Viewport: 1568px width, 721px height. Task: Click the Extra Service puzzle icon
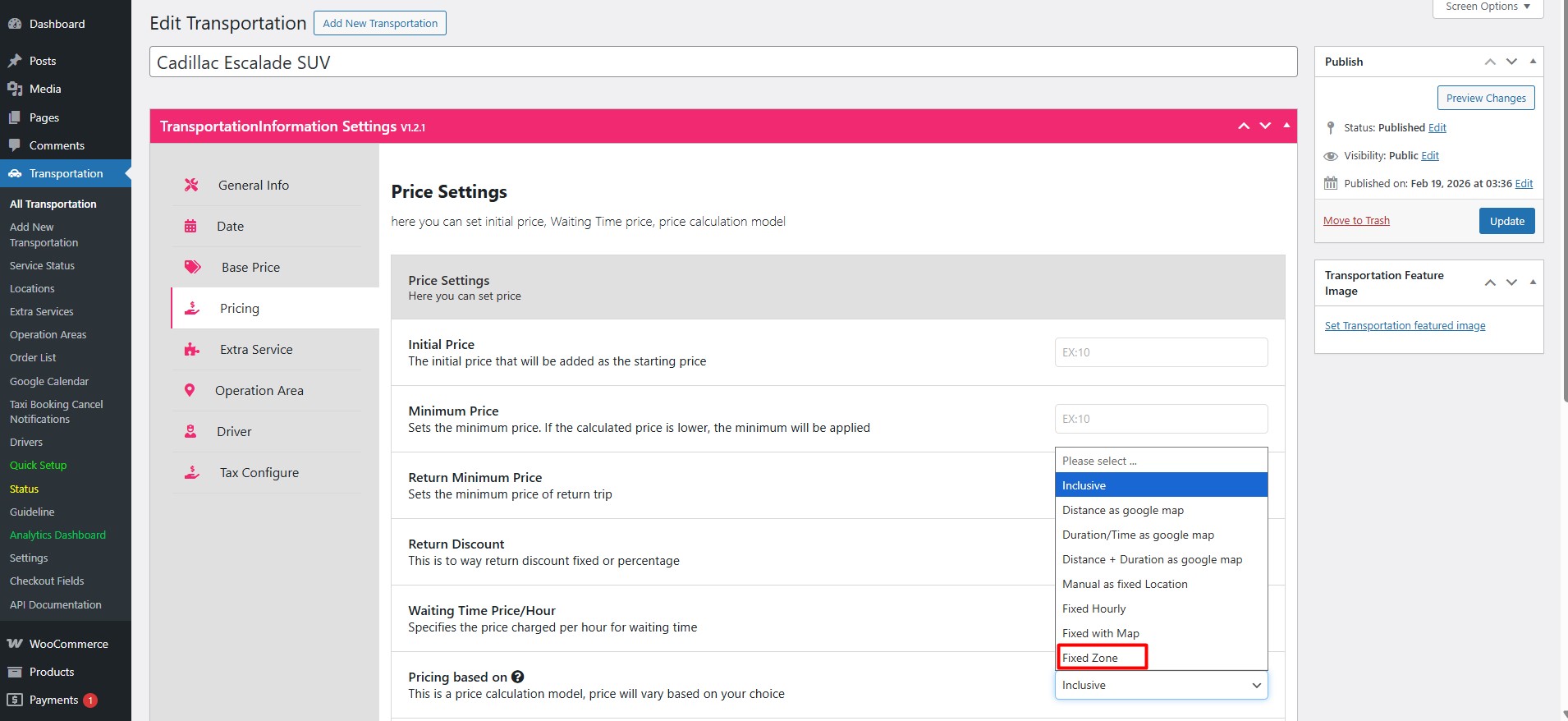(x=192, y=349)
